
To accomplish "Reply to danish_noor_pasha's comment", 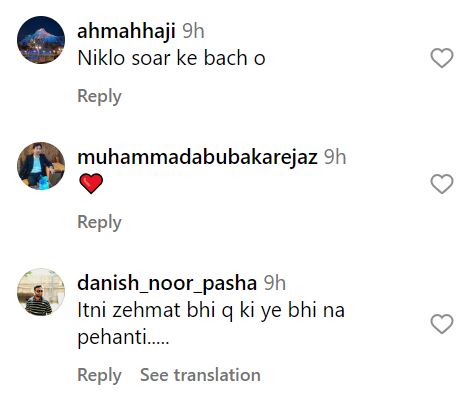I will (x=99, y=375).
